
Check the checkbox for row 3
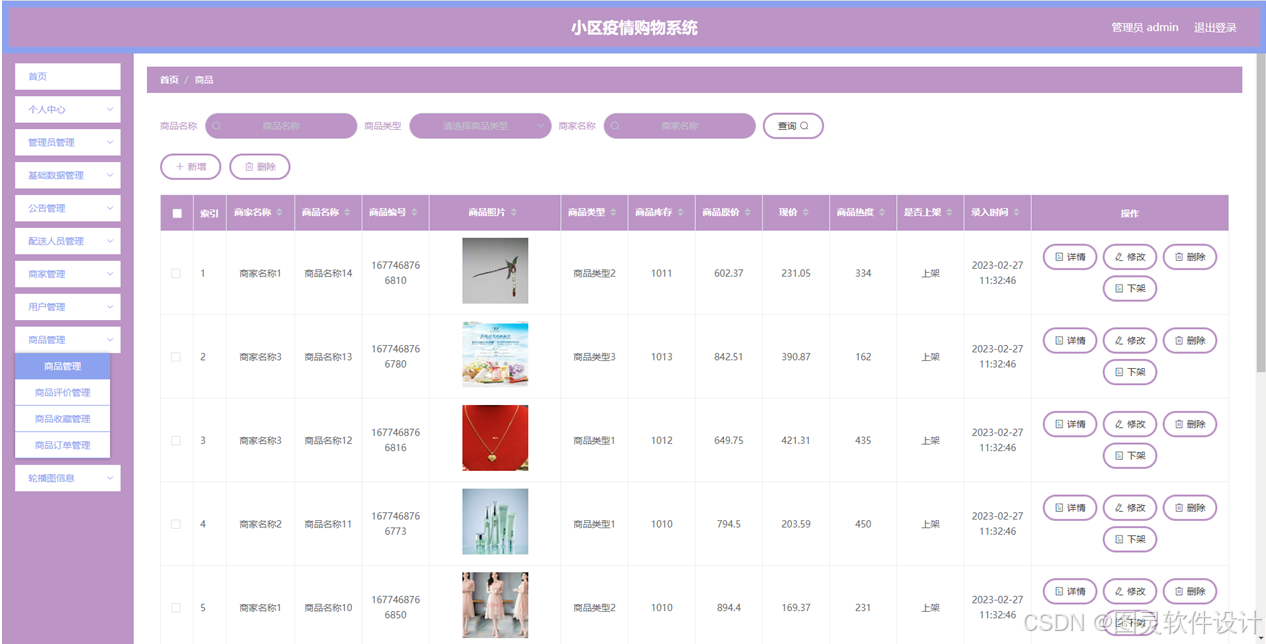pos(176,440)
